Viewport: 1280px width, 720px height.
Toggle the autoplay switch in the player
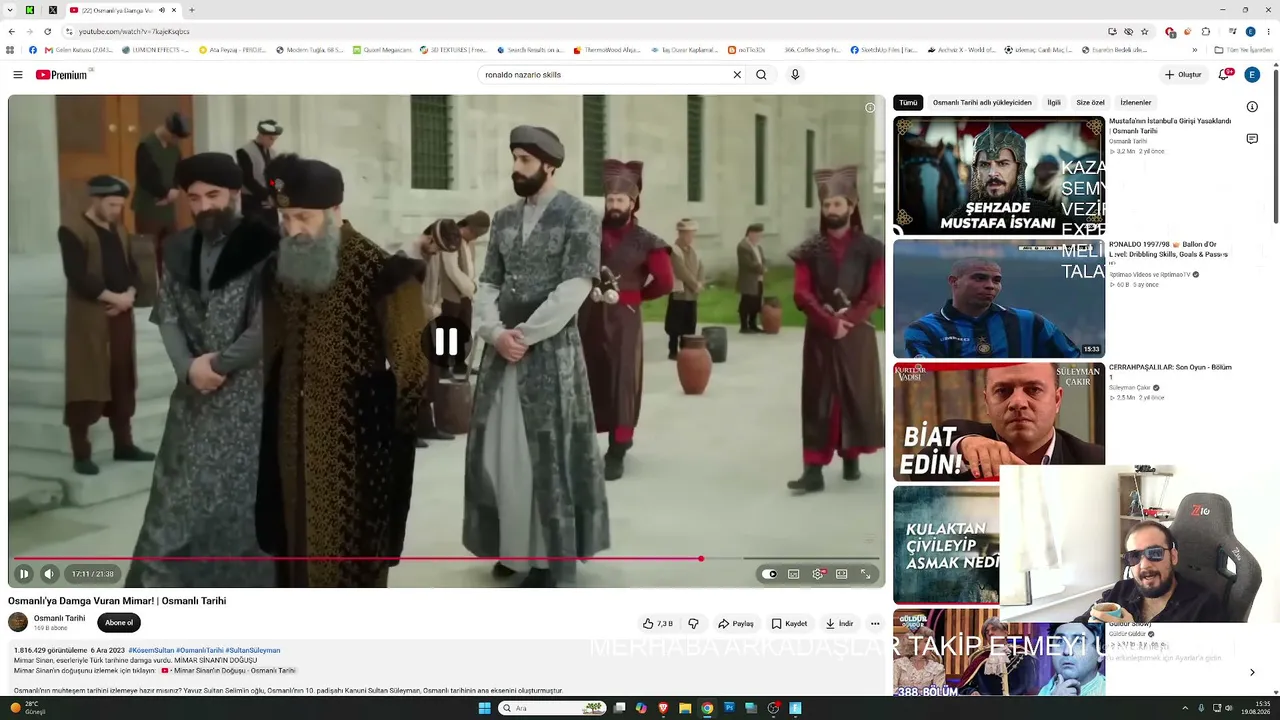[769, 574]
